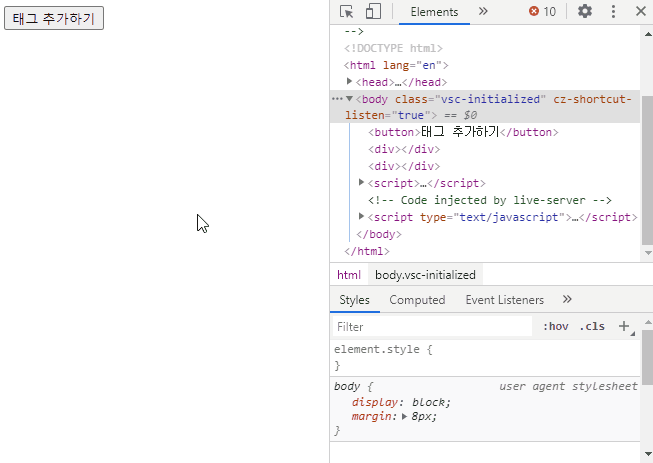Toggle the .cls class editor
Viewport: 653px width, 463px height.
pyautogui.click(x=592, y=326)
